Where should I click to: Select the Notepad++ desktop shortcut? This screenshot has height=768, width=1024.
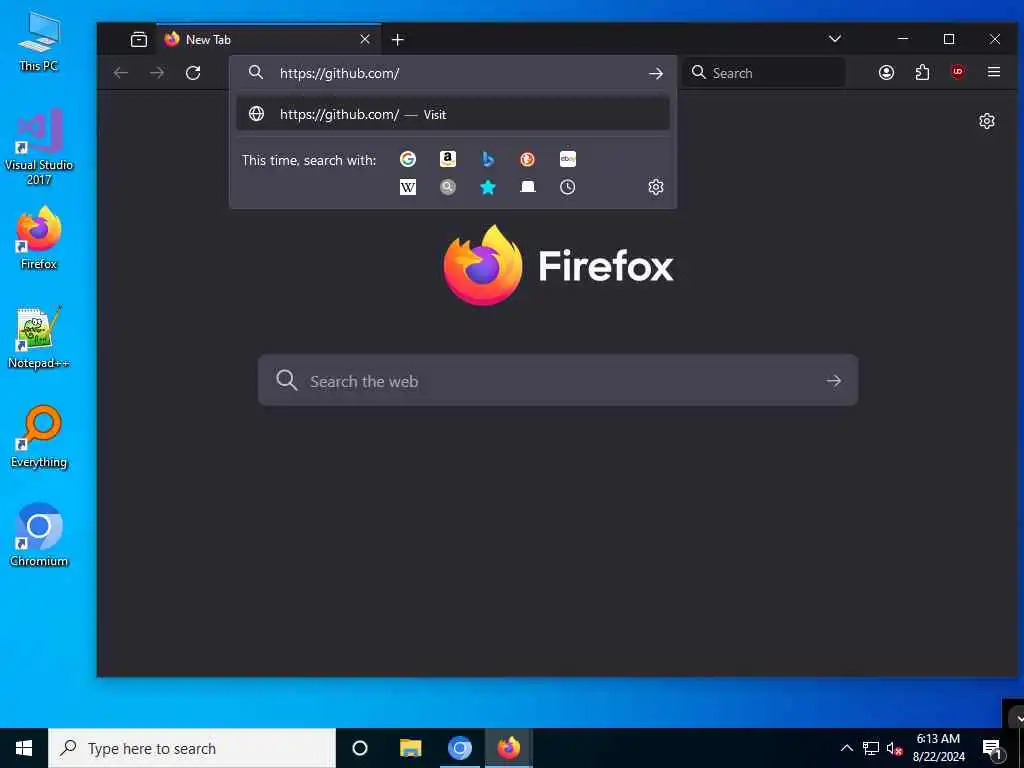click(x=39, y=338)
